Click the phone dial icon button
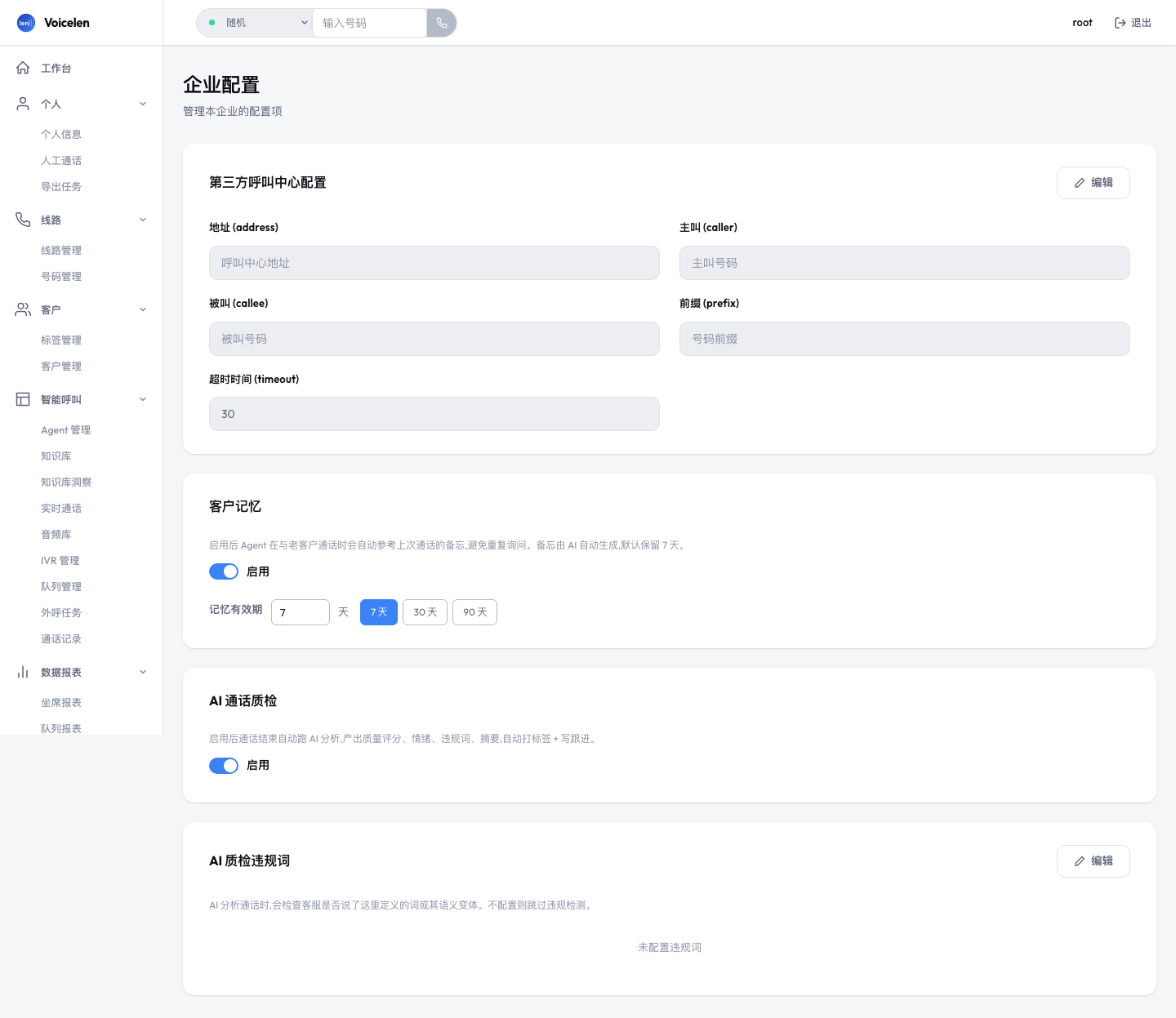The height and width of the screenshot is (1018, 1176). [442, 23]
